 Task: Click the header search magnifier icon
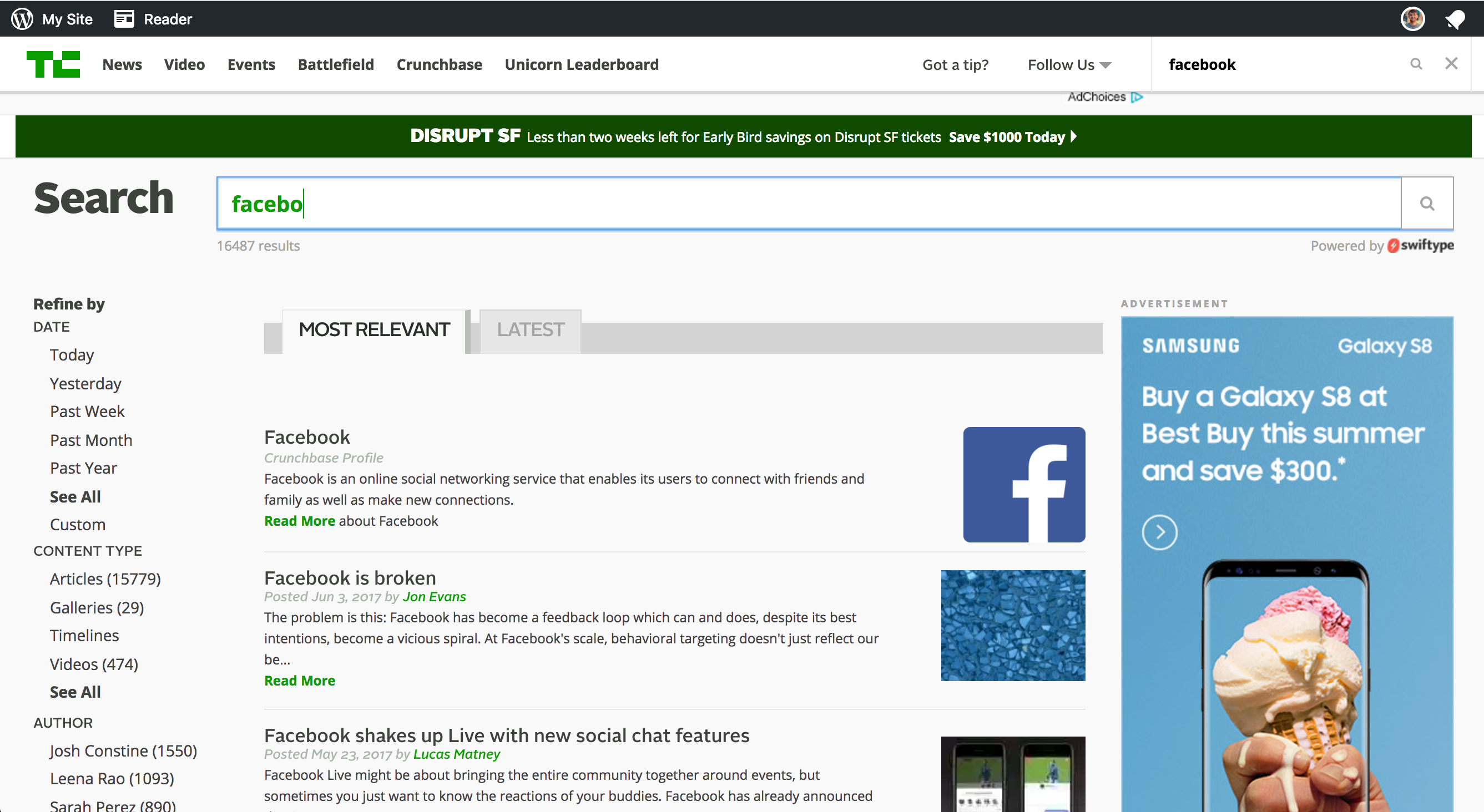(x=1416, y=64)
